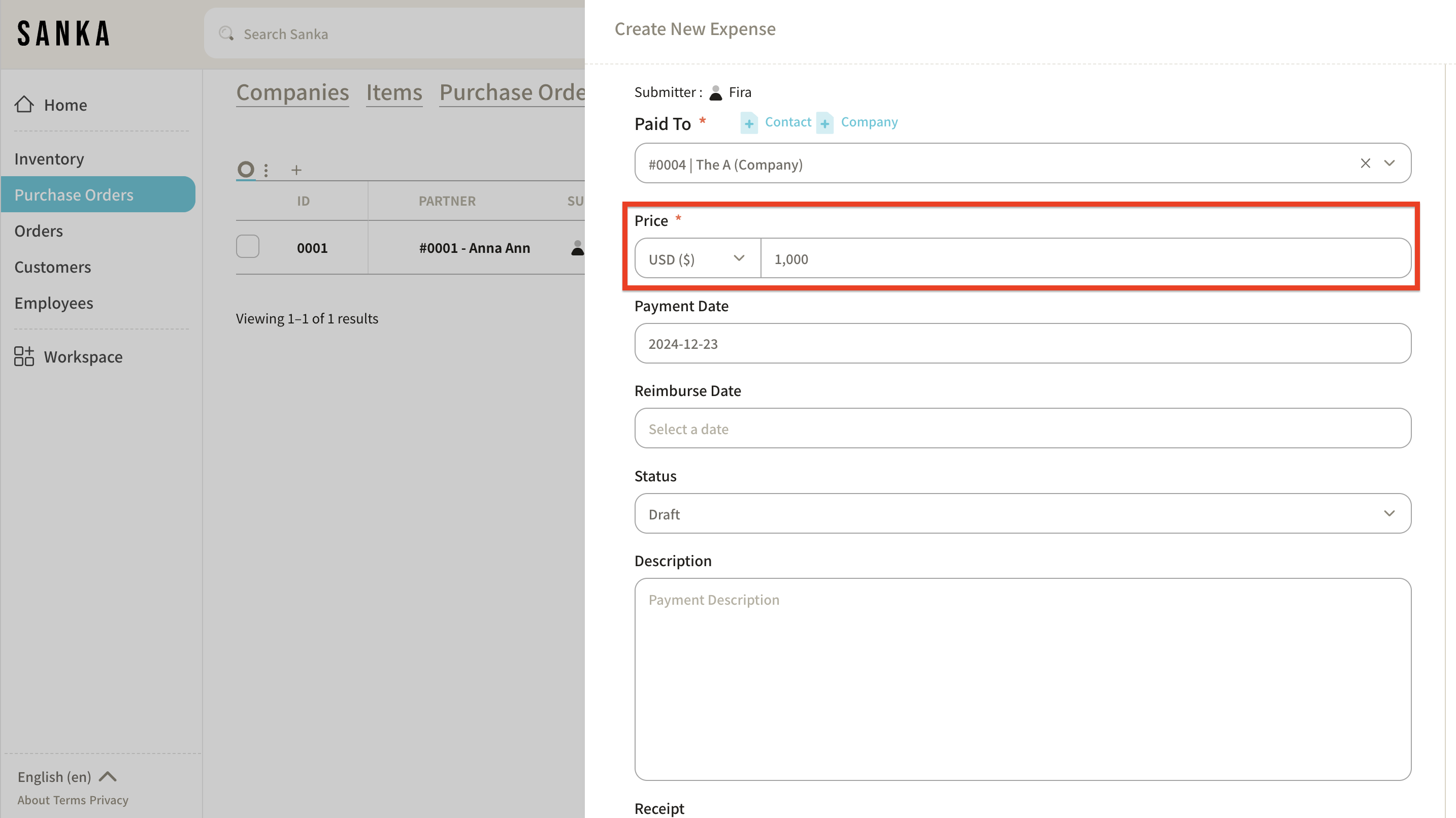Expand the English (en) language selector
Screen dimensions: 1456x818
67,777
